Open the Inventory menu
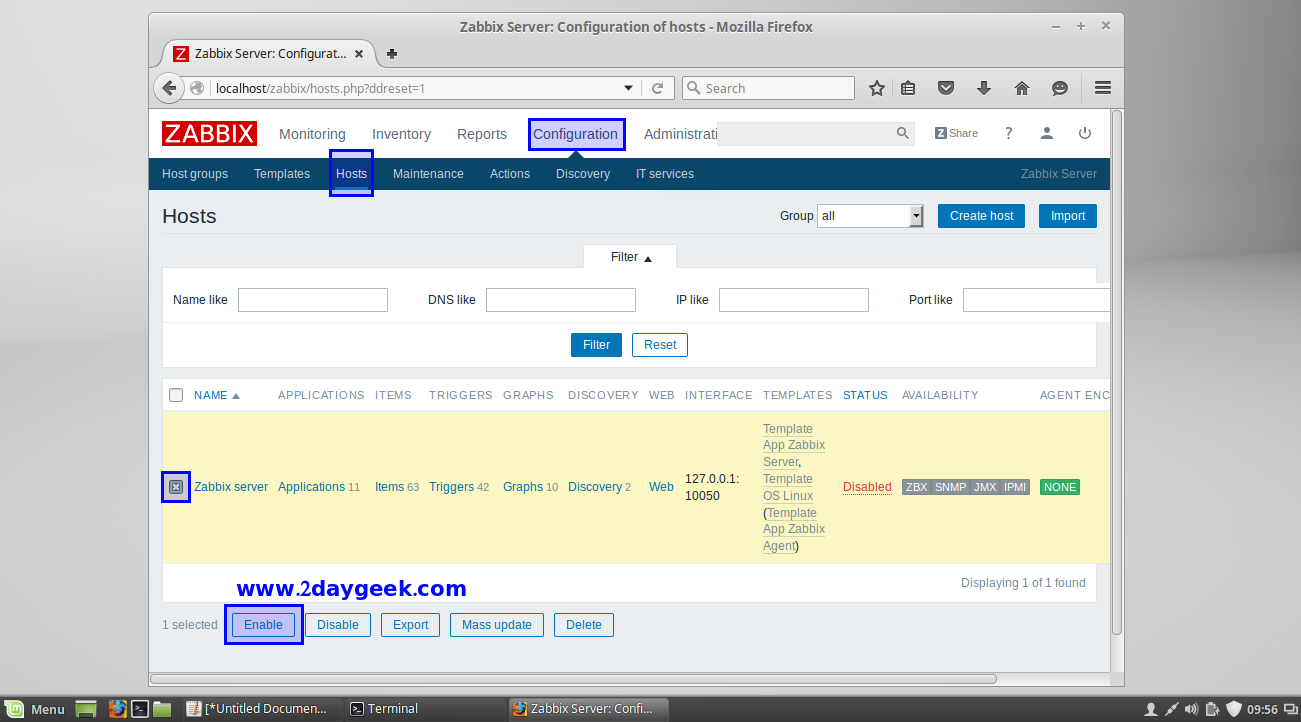This screenshot has height=722, width=1301. [x=401, y=134]
